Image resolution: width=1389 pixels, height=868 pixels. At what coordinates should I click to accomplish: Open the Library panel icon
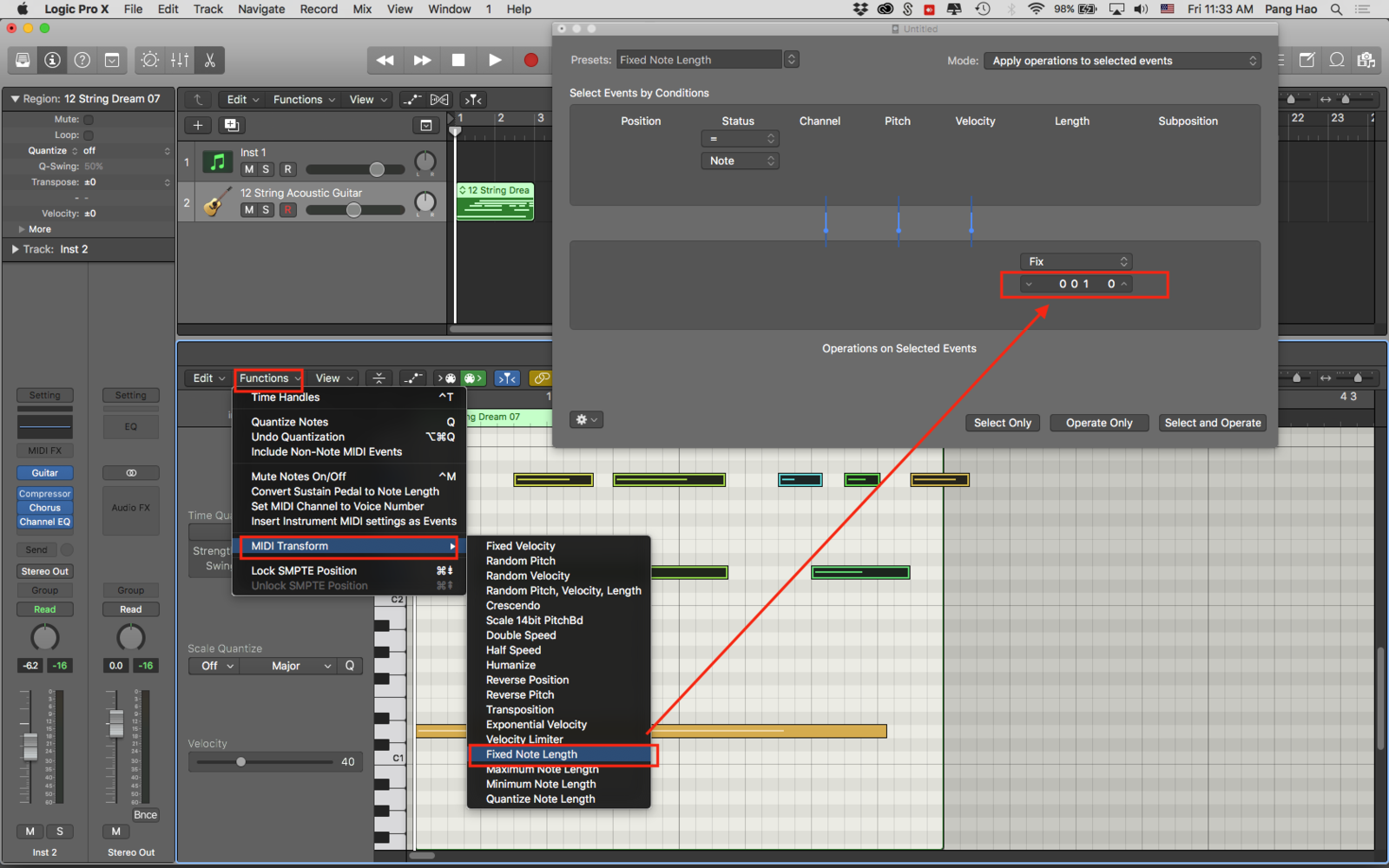[23, 60]
